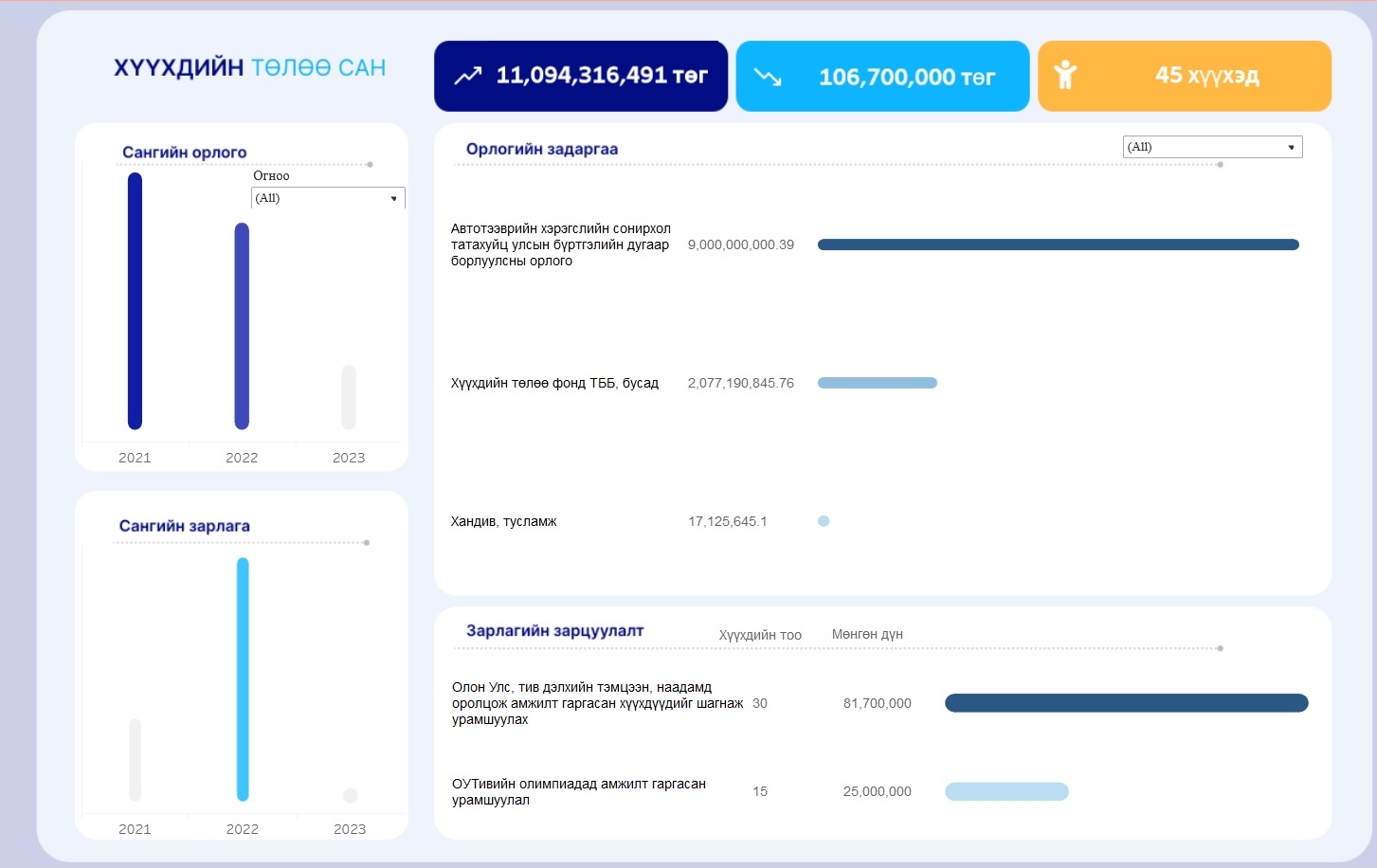Screen dimensions: 1377x868
Task: Select the 25,000,000 olympiad expense bar
Action: tap(1006, 791)
